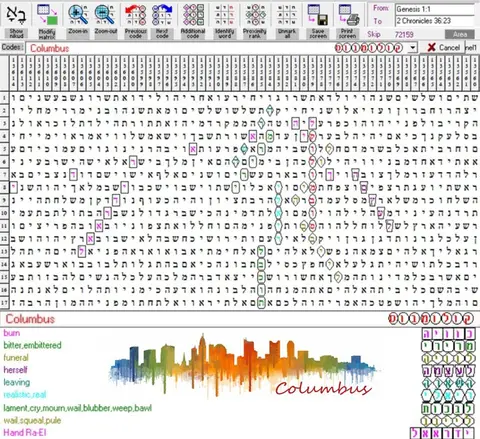Click the red circled Hebrew Columbus in legend header
The height and width of the screenshot is (439, 480).
430,319
